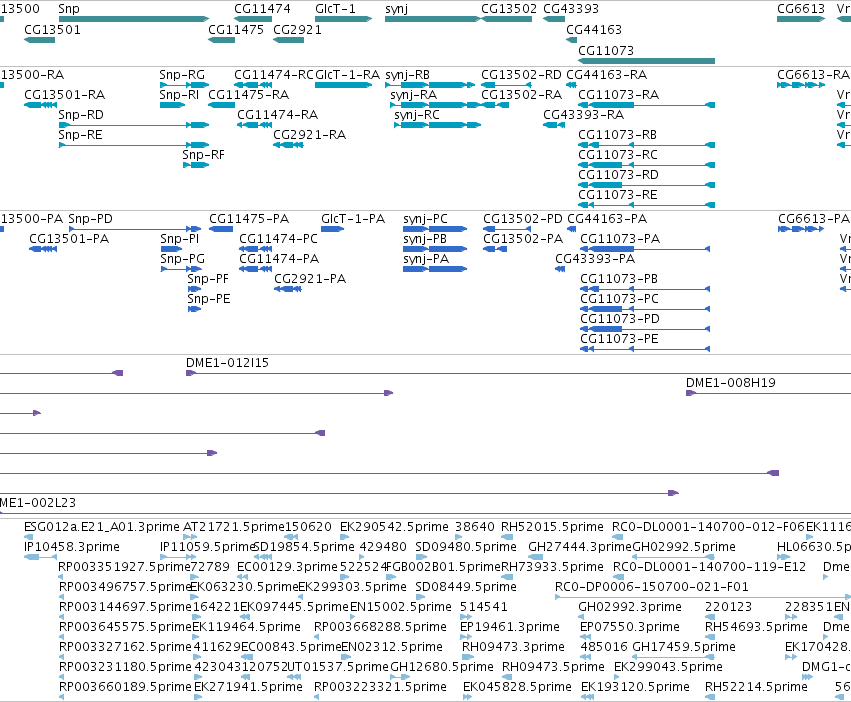
Task: Click the CG43393 gene label
Action: (x=571, y=9)
